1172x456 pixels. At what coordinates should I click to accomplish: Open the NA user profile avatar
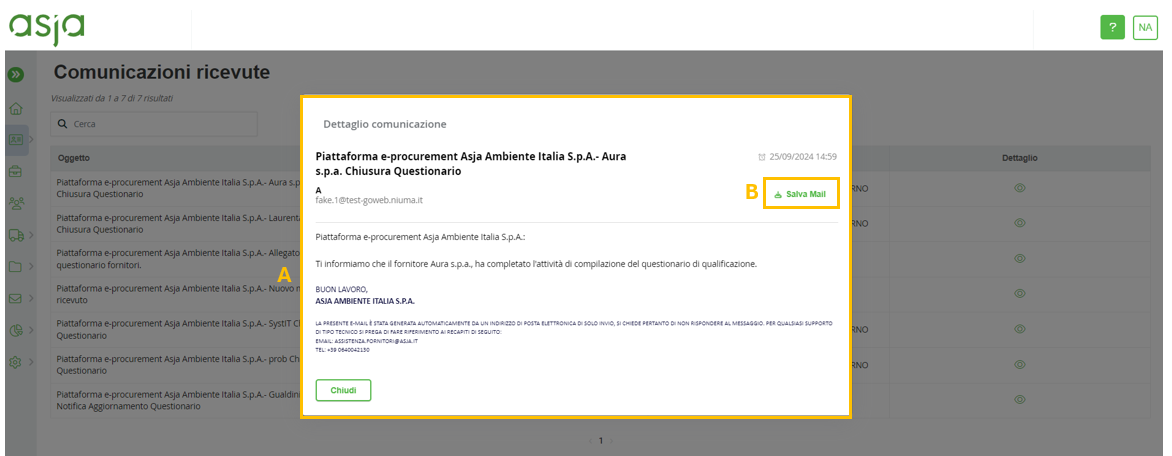[x=1144, y=28]
